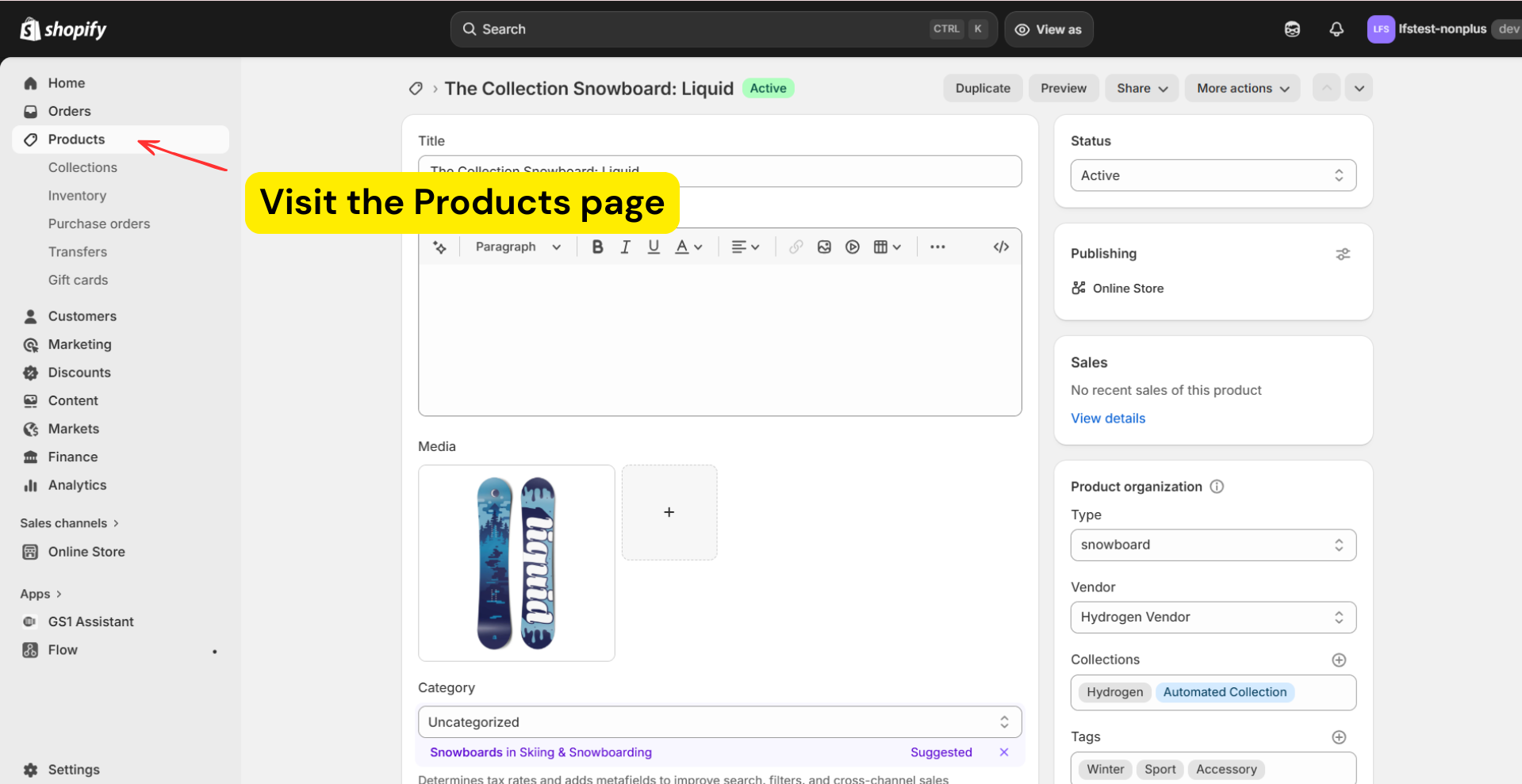Open the More actions dropdown
1522x784 pixels.
pyautogui.click(x=1243, y=88)
